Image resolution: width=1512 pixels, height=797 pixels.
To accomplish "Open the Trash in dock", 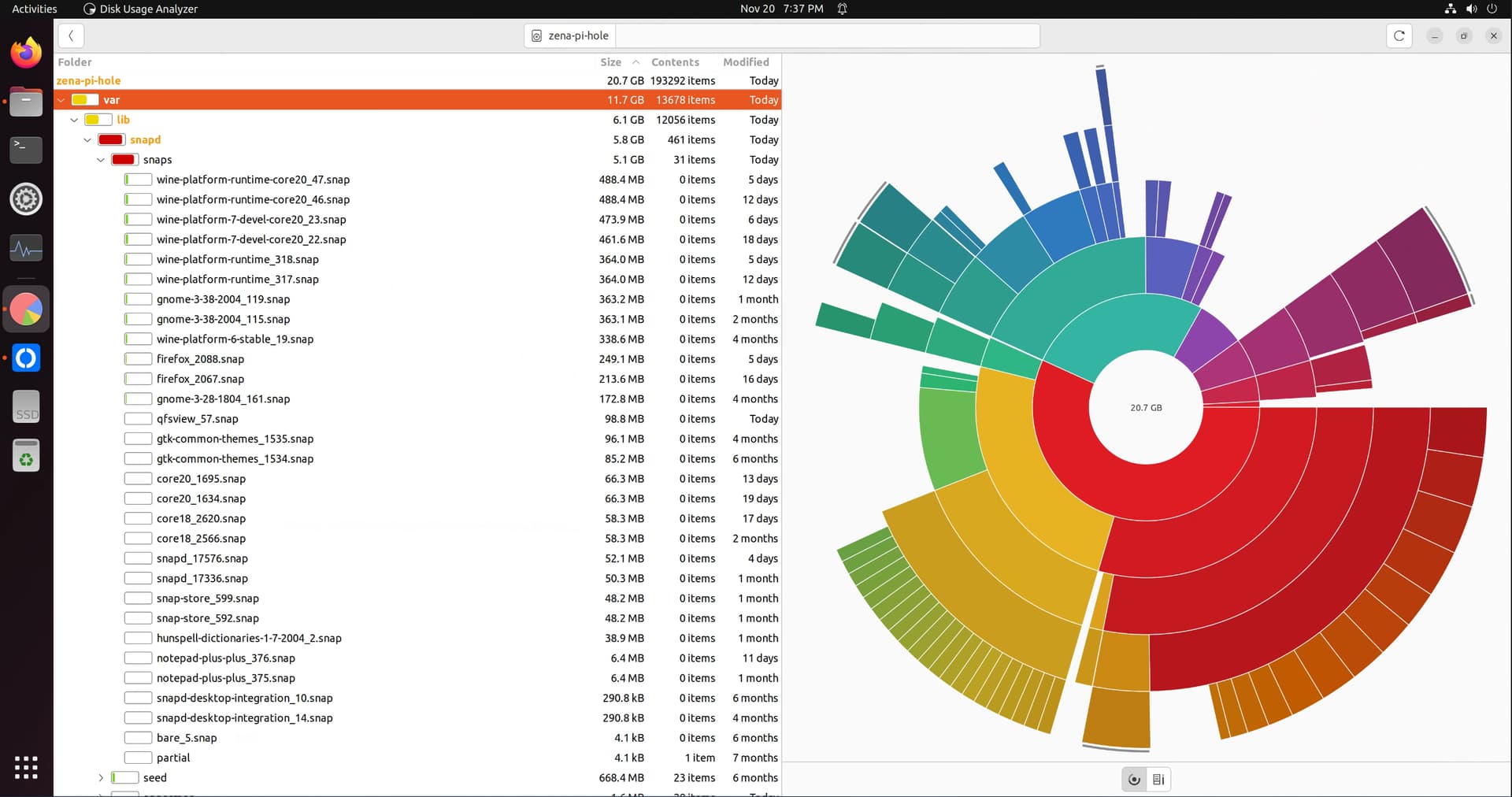I will 26,456.
